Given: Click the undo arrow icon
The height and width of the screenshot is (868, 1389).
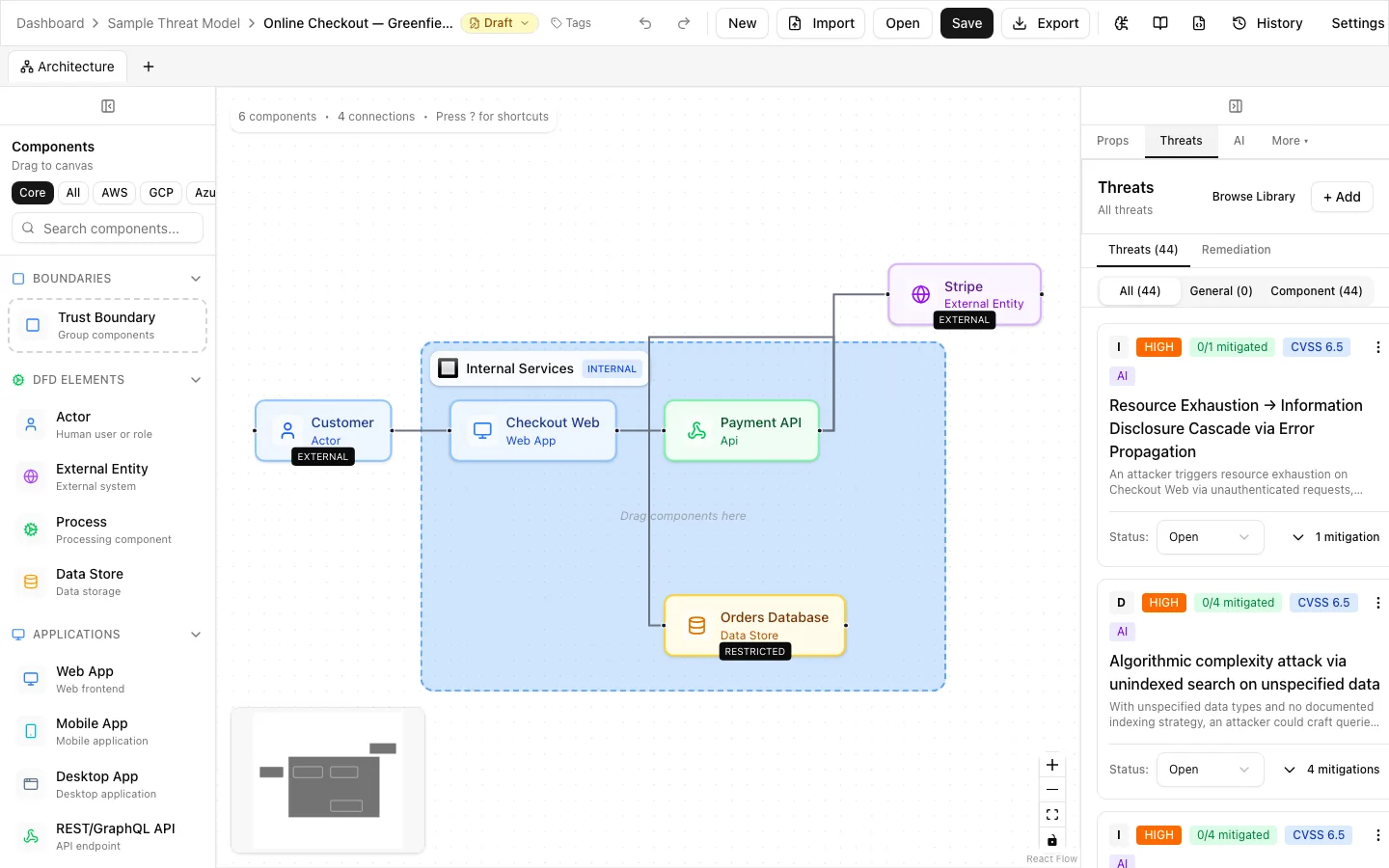Looking at the screenshot, I should click(645, 23).
